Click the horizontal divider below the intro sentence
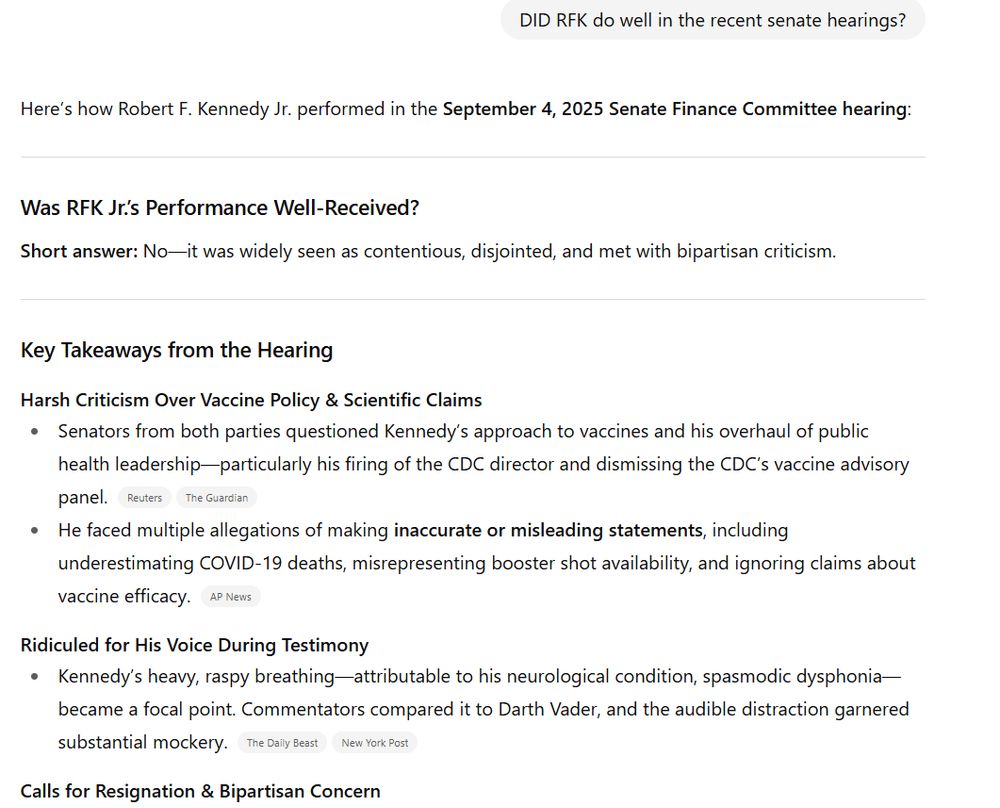The width and height of the screenshot is (1000, 808). (x=473, y=157)
